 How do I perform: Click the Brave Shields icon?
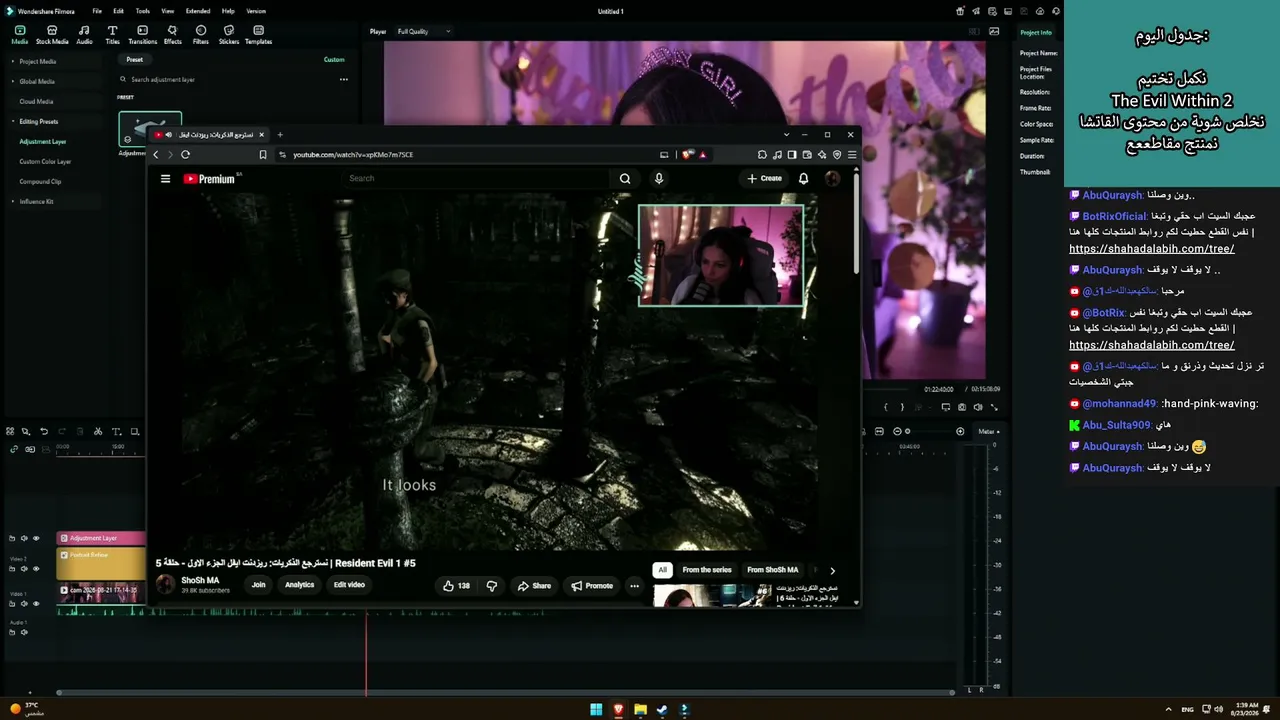click(687, 155)
